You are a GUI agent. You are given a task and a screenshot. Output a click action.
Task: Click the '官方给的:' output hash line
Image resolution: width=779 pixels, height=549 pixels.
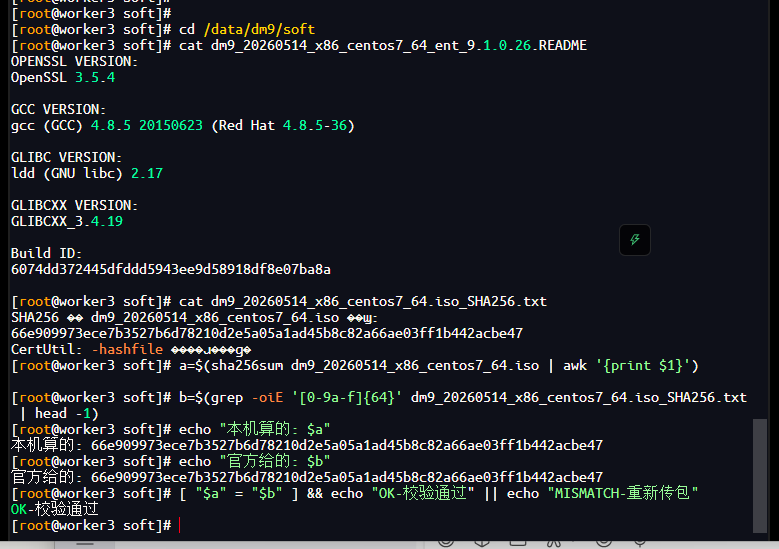coord(307,477)
